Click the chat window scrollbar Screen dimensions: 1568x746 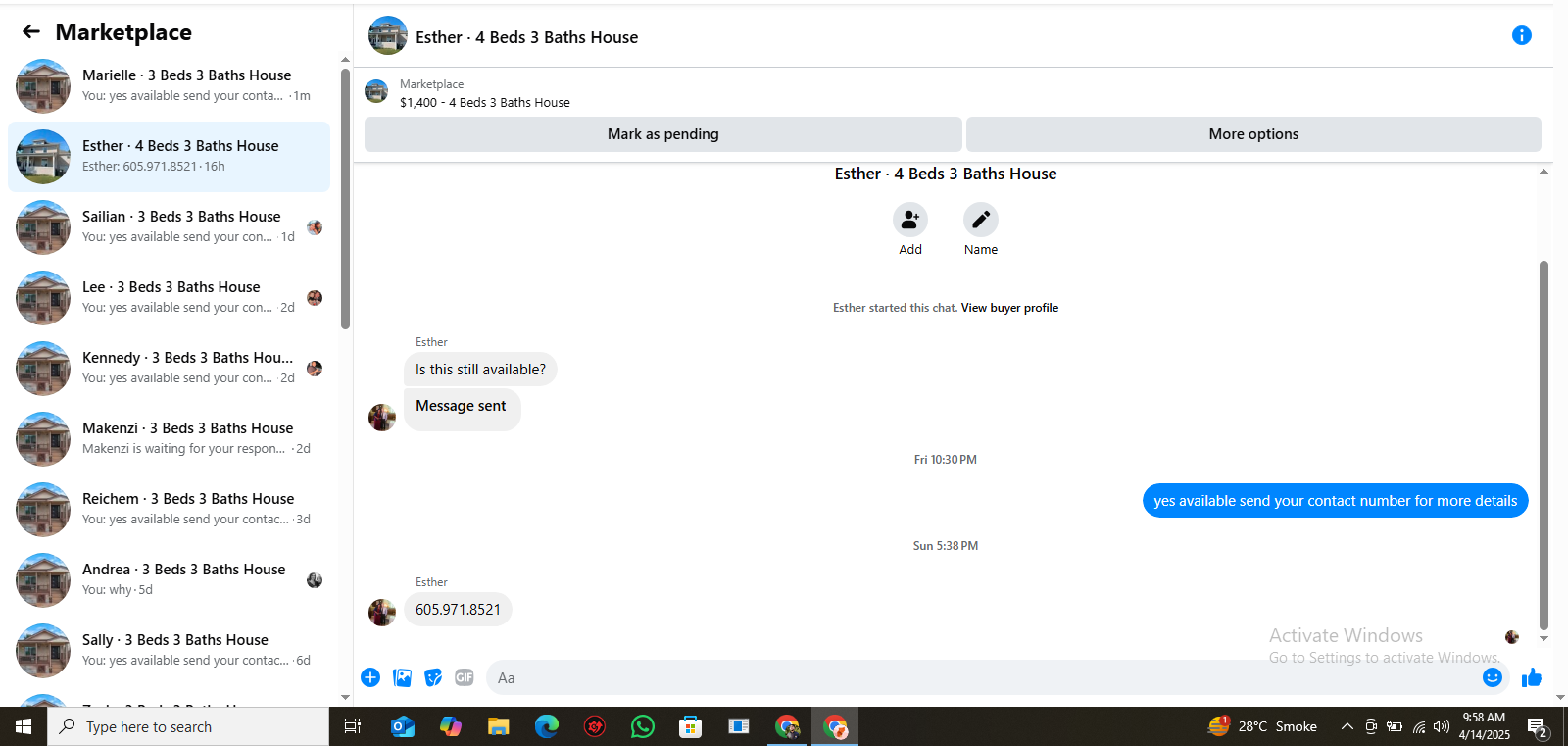(x=1543, y=445)
